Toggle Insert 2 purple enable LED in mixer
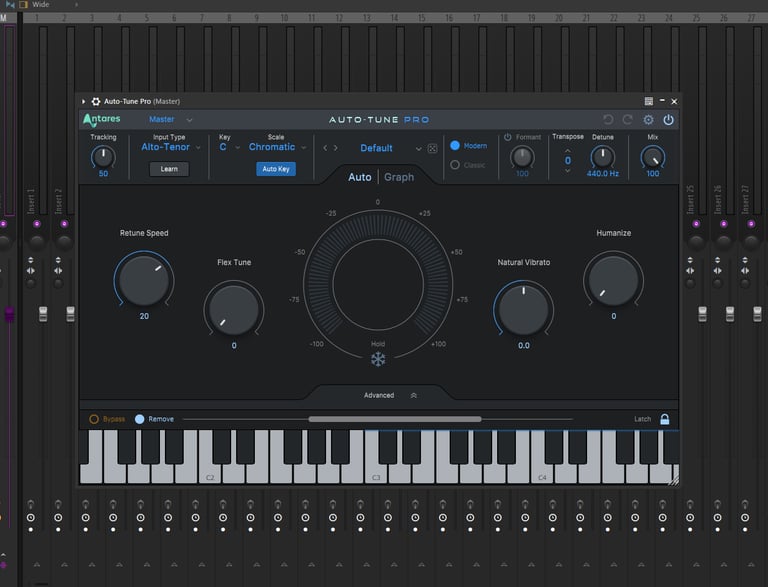768x587 pixels. 64,224
